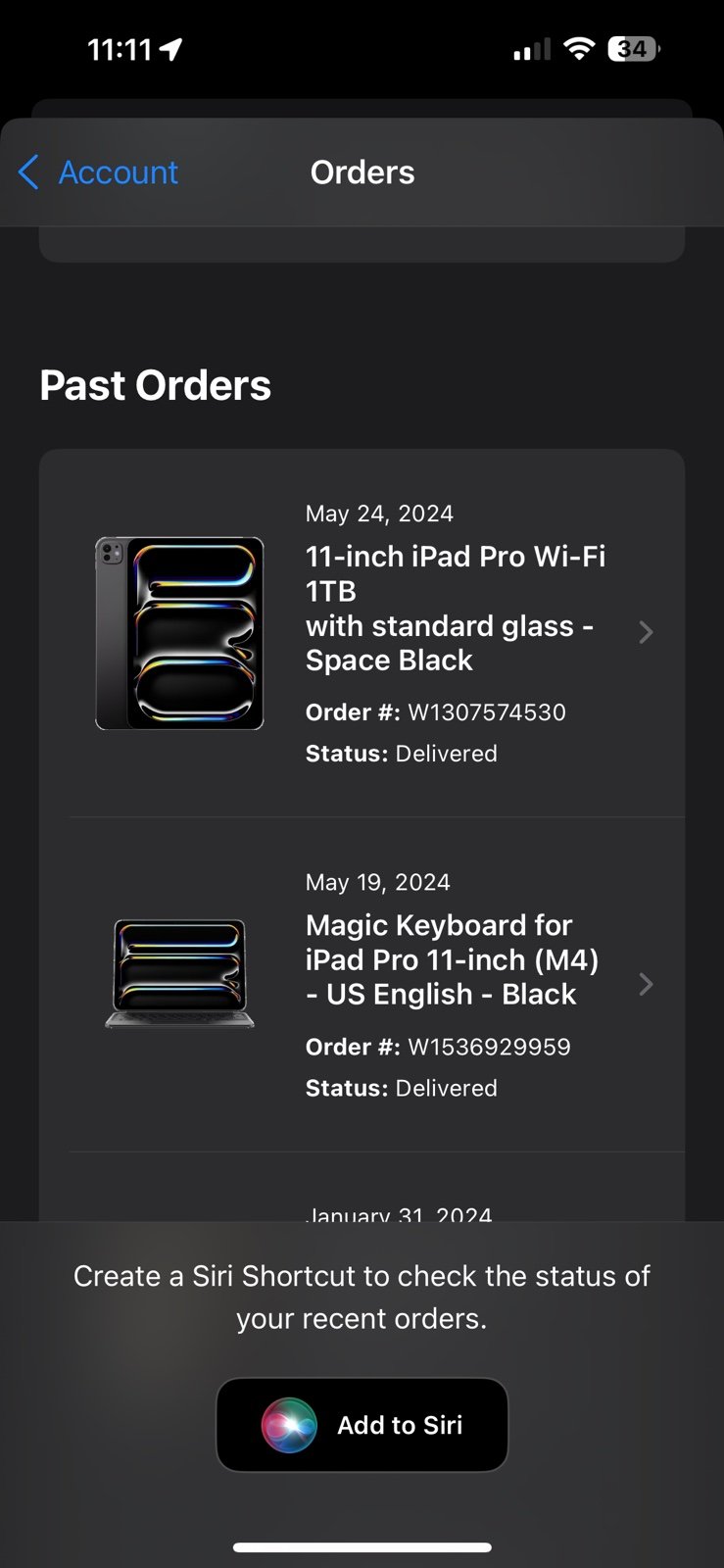Screen dimensions: 724x1568
Task: Tap the Wi-Fi status icon
Action: coord(579,47)
